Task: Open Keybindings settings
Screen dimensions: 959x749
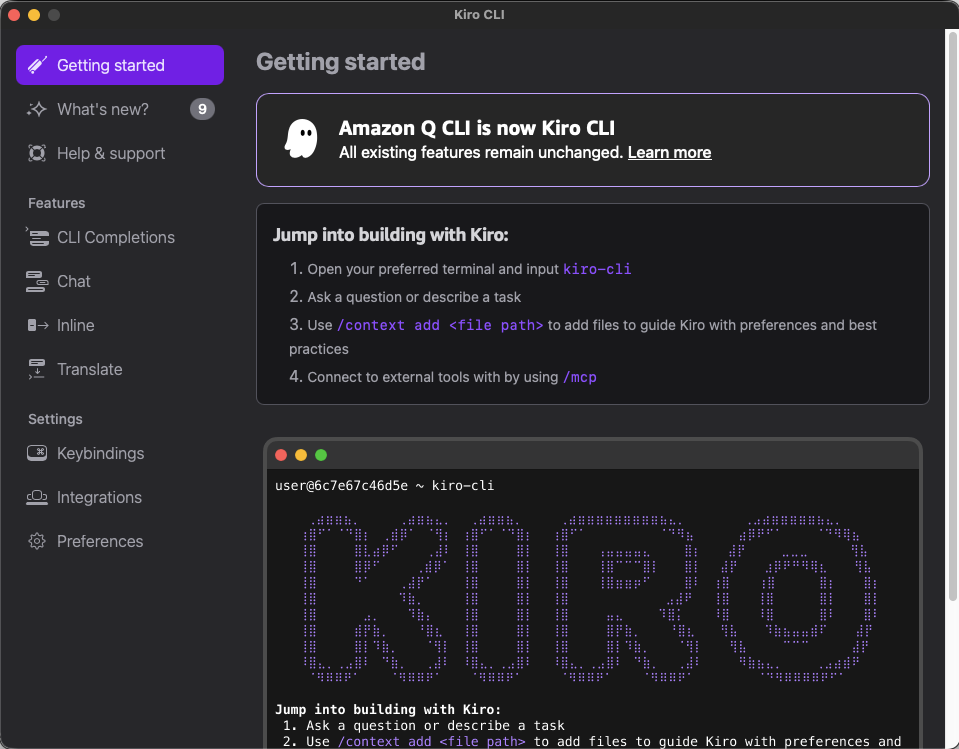Action: pos(120,453)
